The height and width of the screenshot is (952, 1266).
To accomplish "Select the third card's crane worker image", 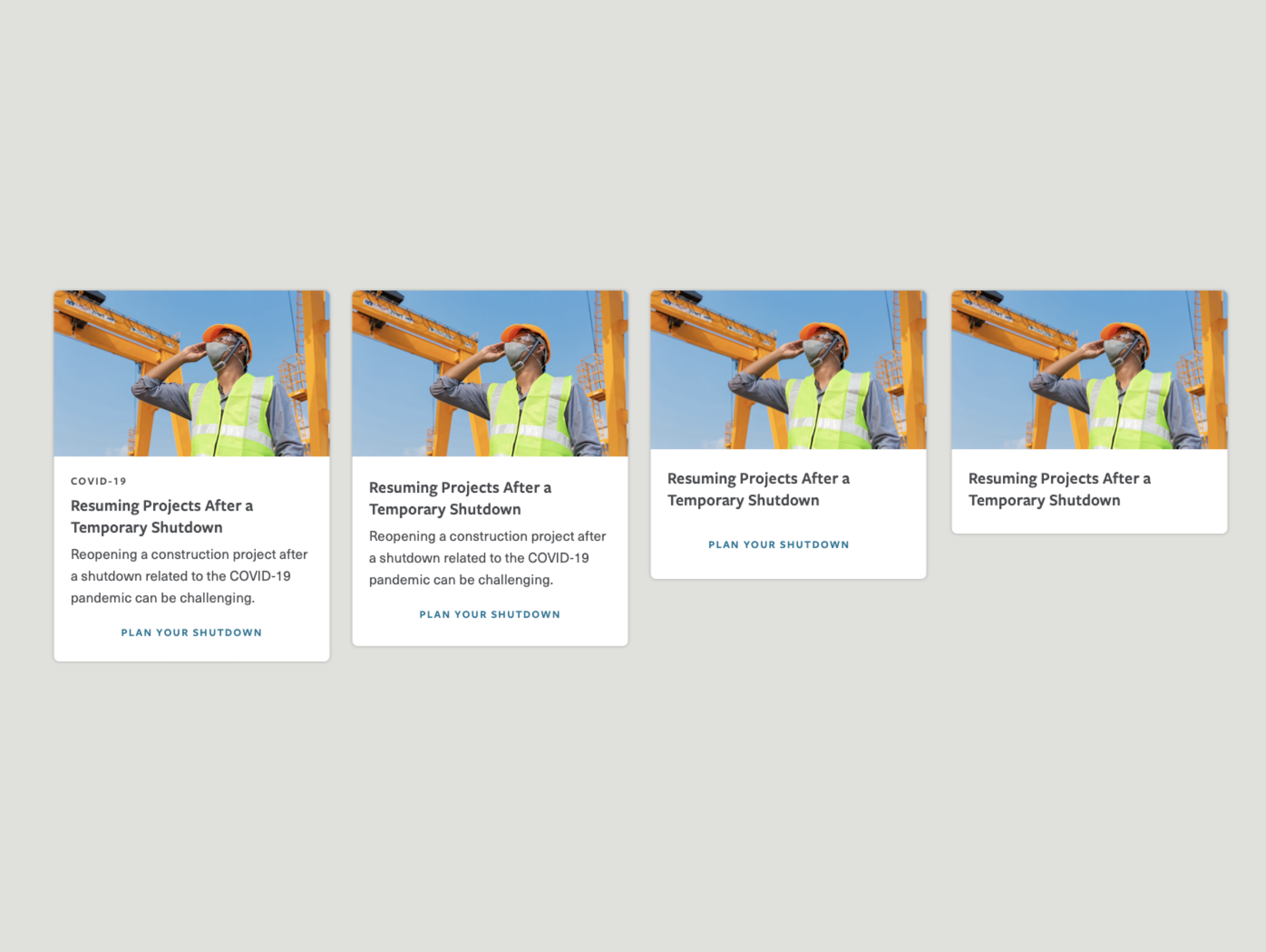I will 787,370.
